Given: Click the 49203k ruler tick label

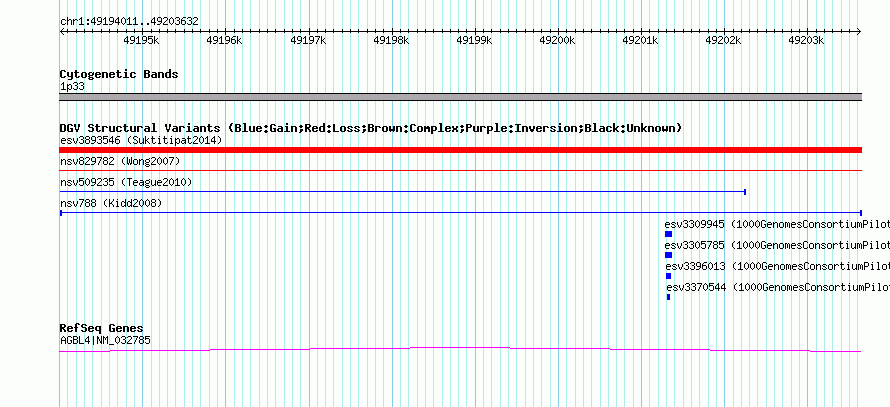Looking at the screenshot, I should point(807,40).
